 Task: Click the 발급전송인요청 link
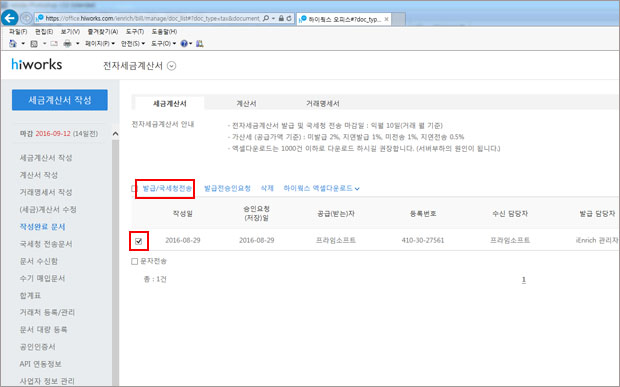(x=227, y=188)
